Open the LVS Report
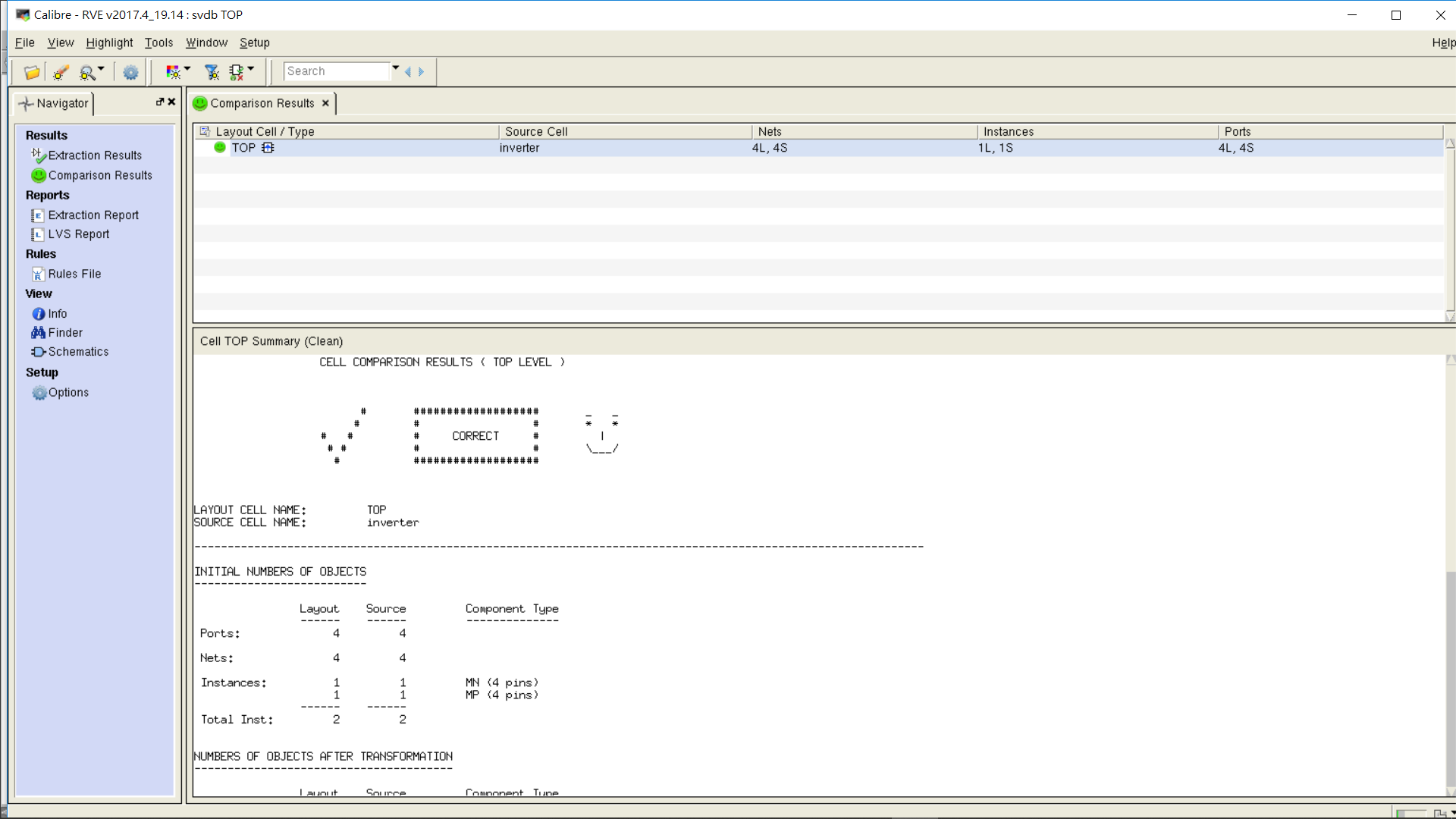This screenshot has height=819, width=1456. point(79,234)
